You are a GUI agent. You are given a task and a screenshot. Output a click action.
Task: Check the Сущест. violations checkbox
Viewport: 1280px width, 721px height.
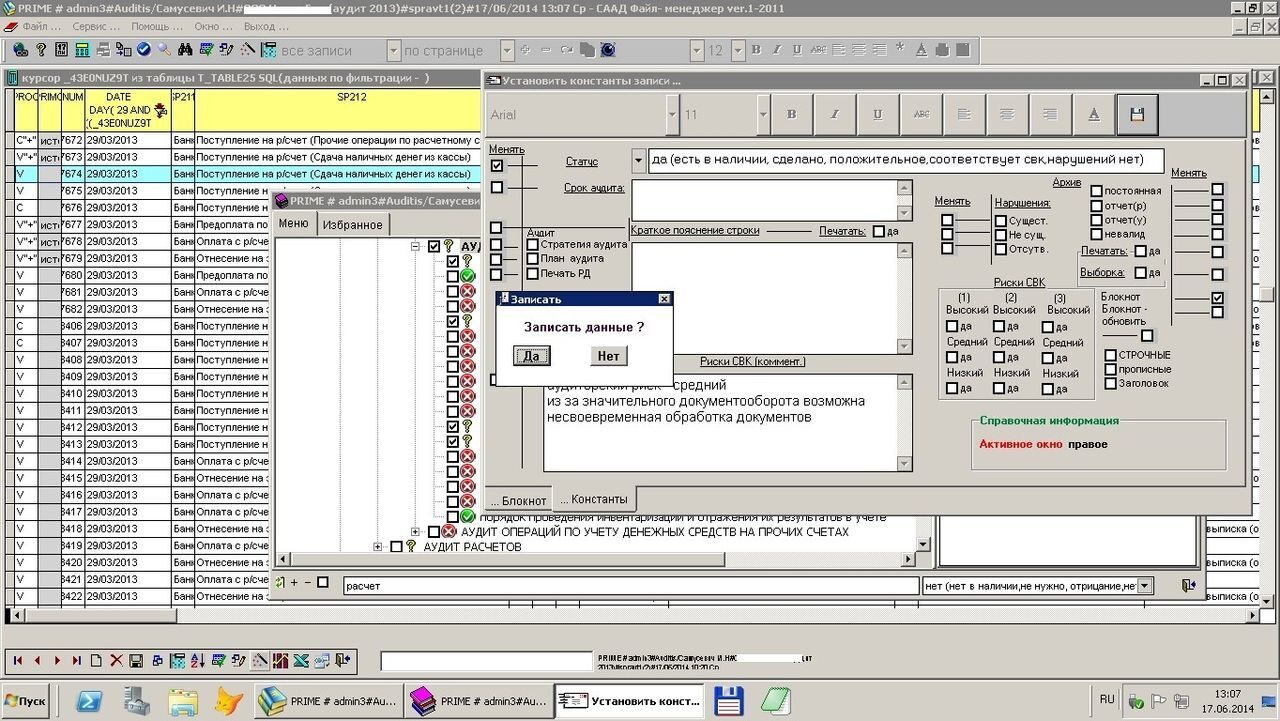[x=1001, y=220]
